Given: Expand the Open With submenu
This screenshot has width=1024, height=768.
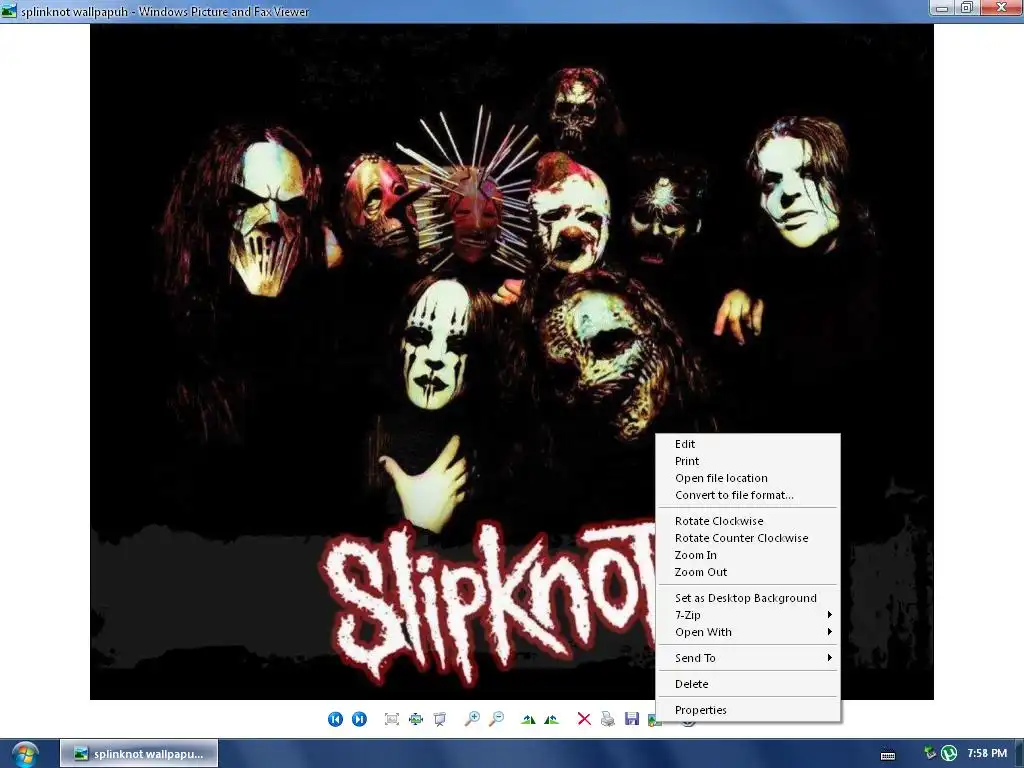Looking at the screenshot, I should tap(748, 632).
